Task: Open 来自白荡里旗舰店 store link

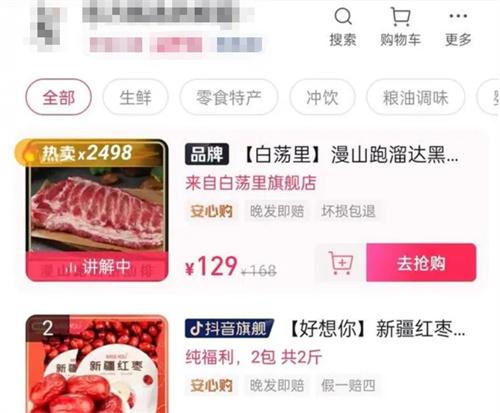Action: [251, 183]
